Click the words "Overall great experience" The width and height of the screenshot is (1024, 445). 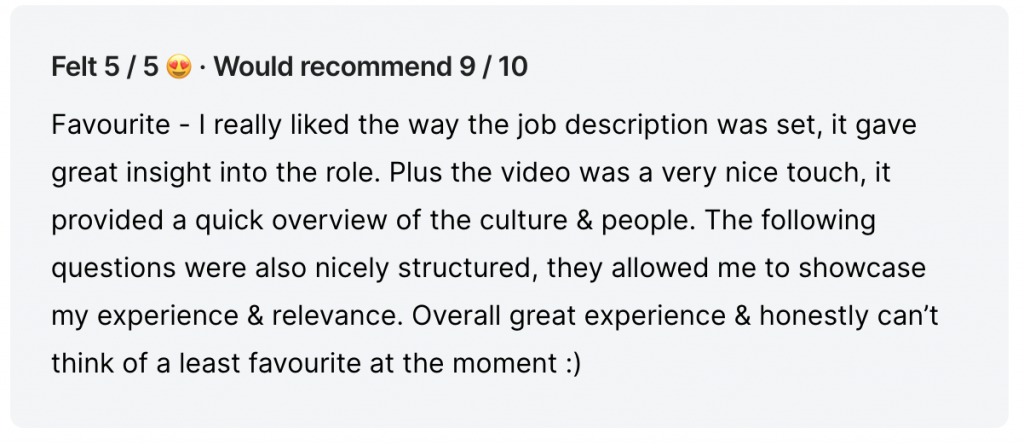pyautogui.click(x=569, y=317)
